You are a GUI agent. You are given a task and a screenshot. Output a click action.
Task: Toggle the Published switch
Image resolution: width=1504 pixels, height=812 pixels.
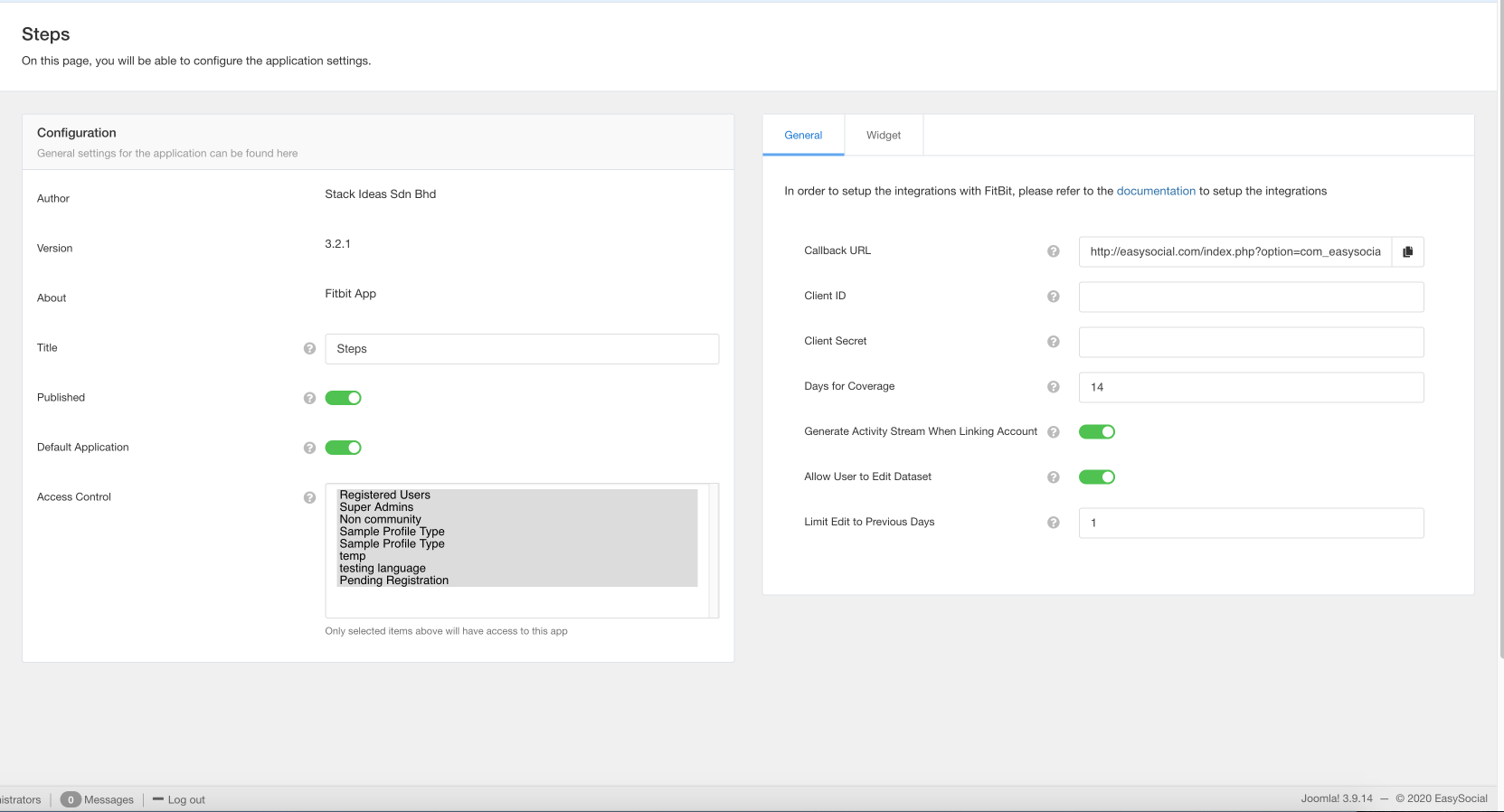pyautogui.click(x=343, y=398)
